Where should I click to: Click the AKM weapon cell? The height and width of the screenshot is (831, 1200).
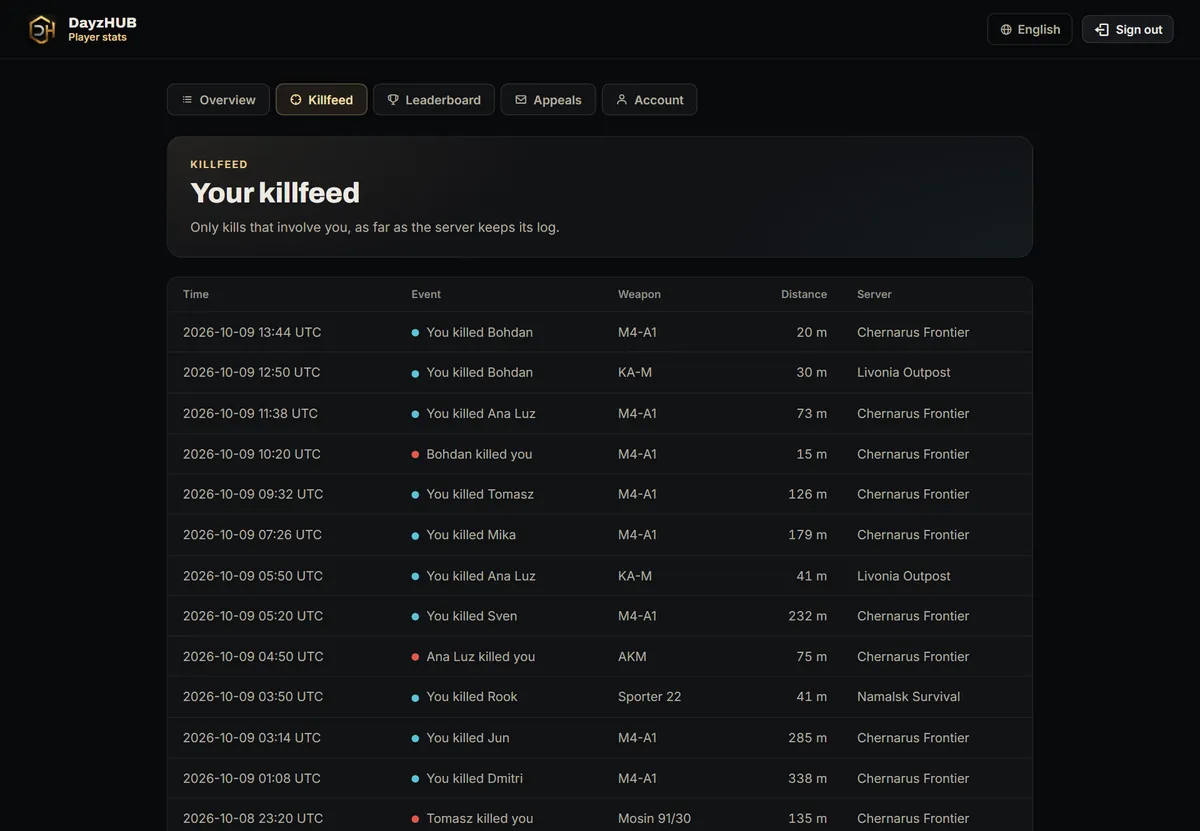632,657
